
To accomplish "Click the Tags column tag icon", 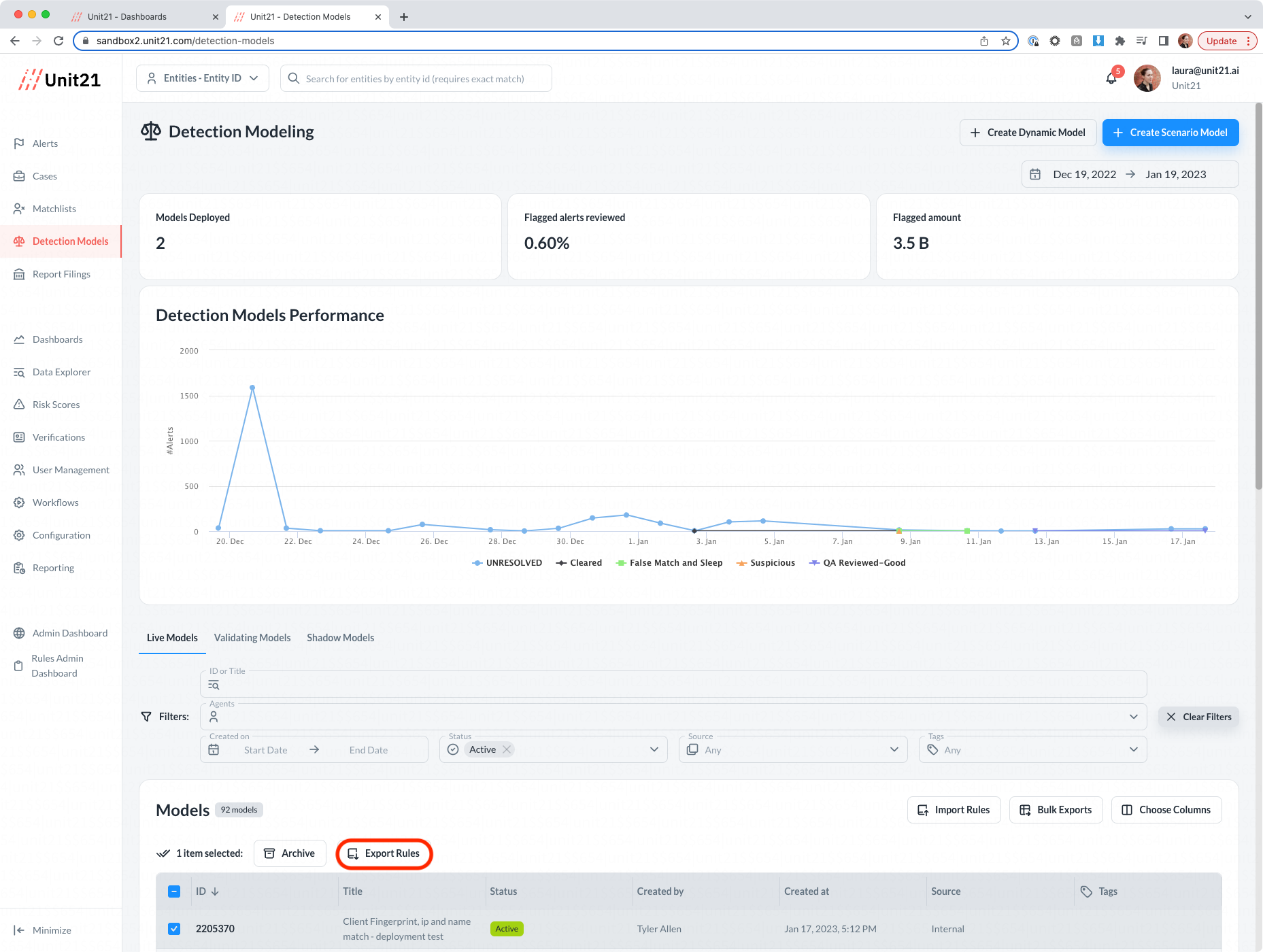I will (1086, 891).
